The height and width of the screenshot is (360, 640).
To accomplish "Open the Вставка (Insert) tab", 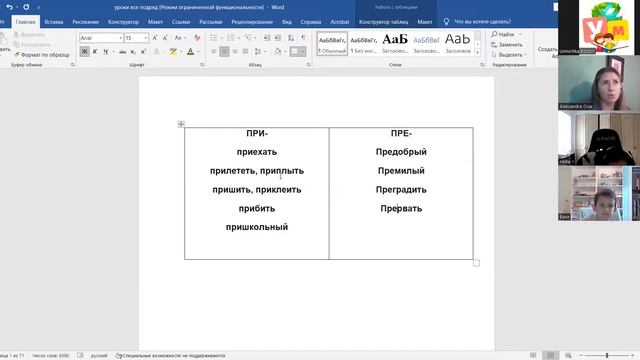I will (x=53, y=22).
